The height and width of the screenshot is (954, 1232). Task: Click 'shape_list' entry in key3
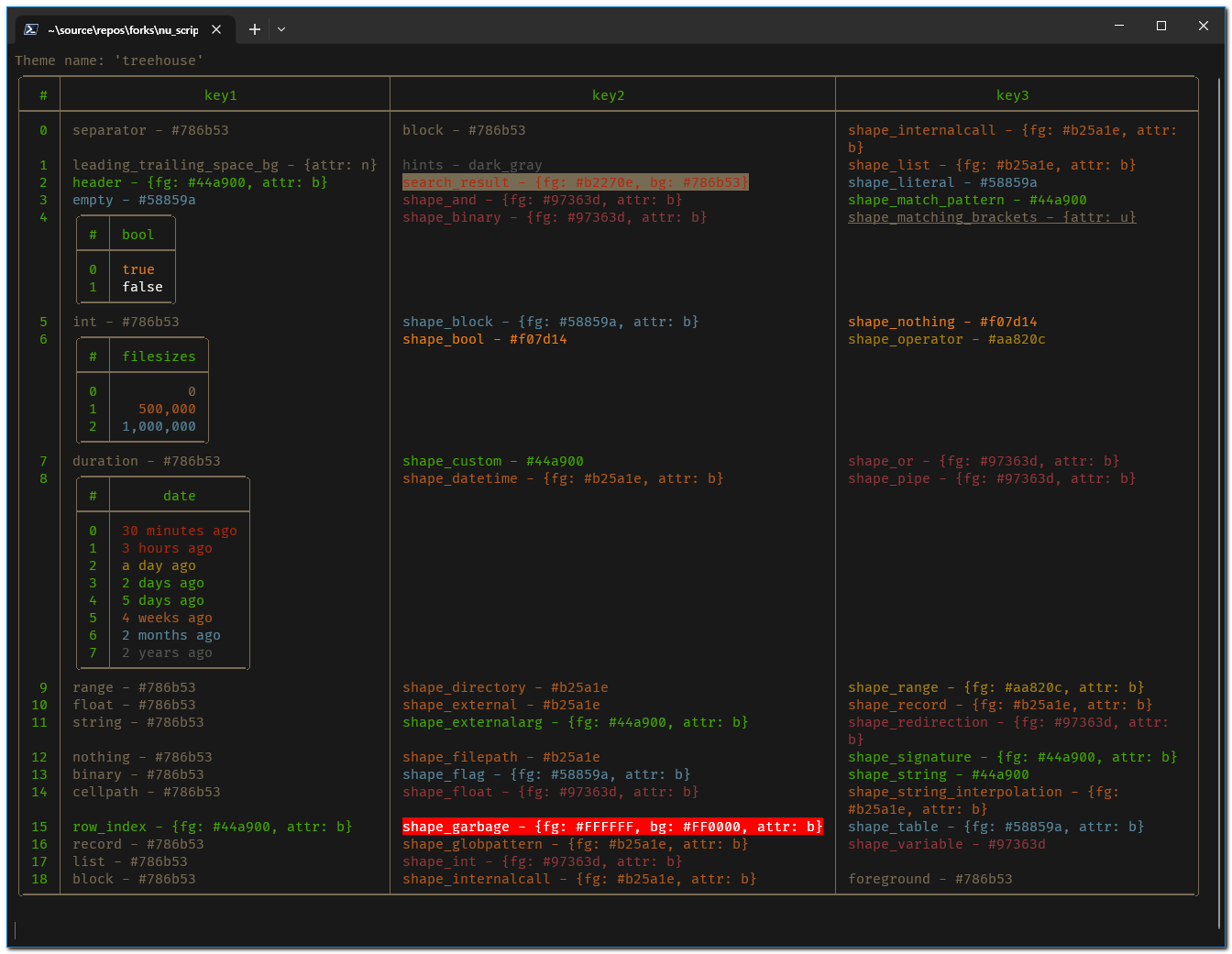coord(992,165)
